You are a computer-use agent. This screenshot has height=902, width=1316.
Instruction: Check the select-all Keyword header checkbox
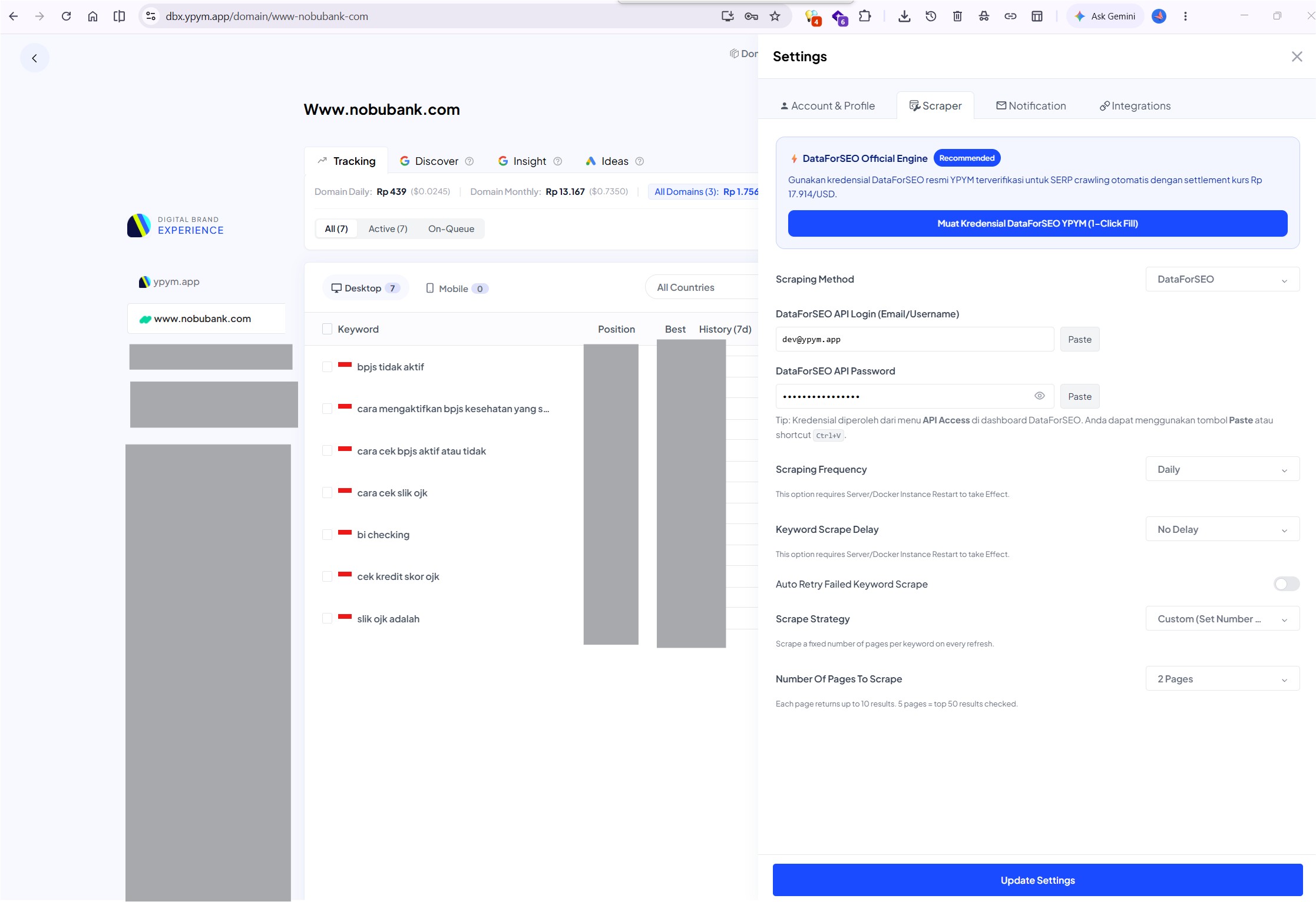click(x=328, y=329)
